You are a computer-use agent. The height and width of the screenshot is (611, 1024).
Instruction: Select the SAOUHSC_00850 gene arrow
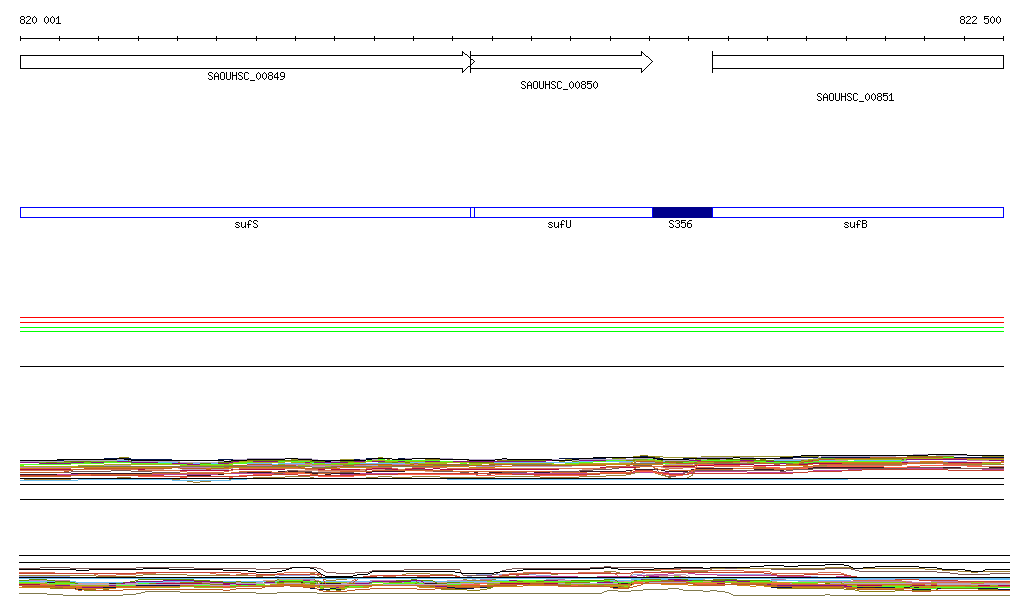[x=560, y=62]
